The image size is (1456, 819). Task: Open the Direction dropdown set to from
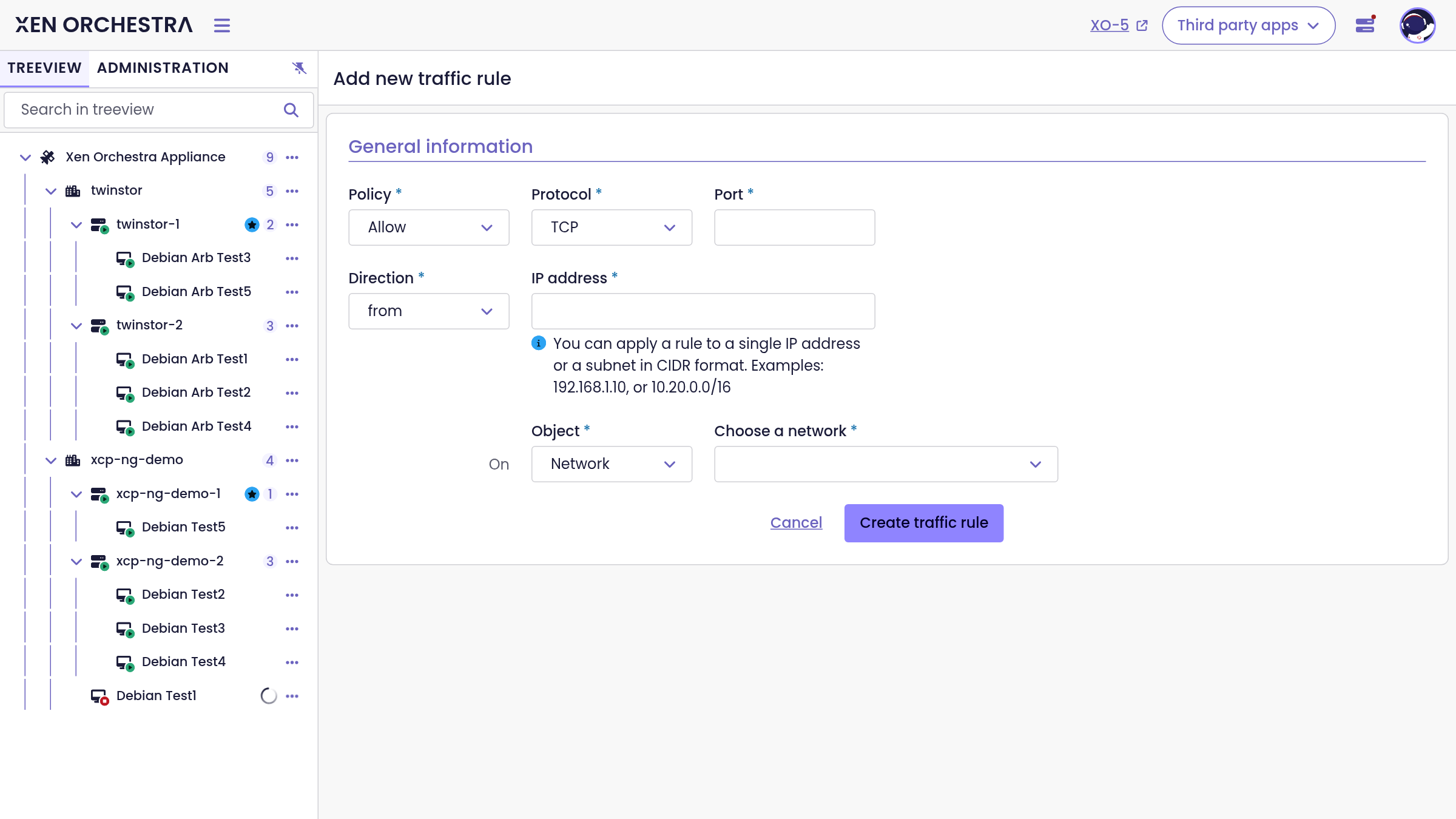pyautogui.click(x=429, y=311)
